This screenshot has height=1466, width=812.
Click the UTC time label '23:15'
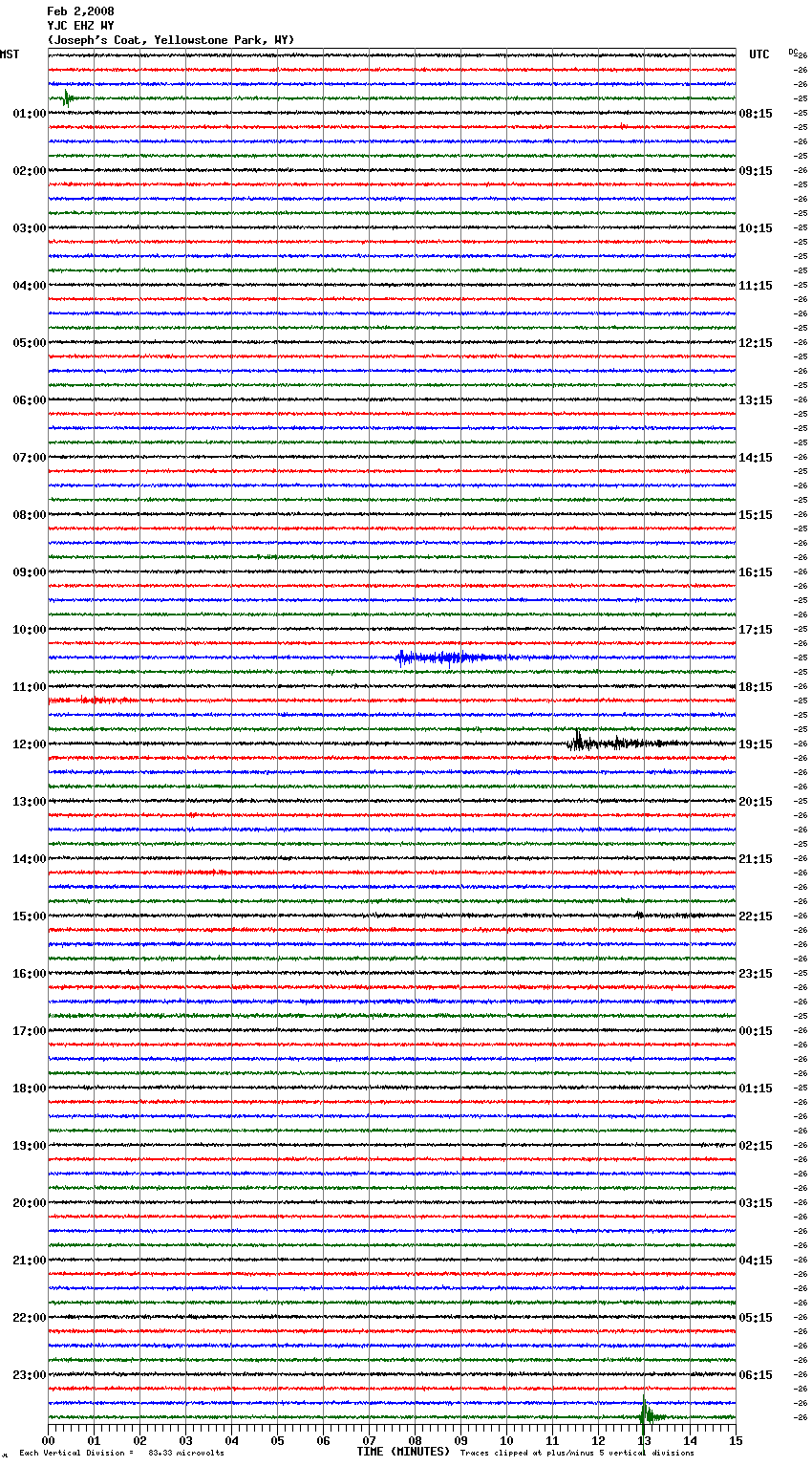tap(756, 974)
